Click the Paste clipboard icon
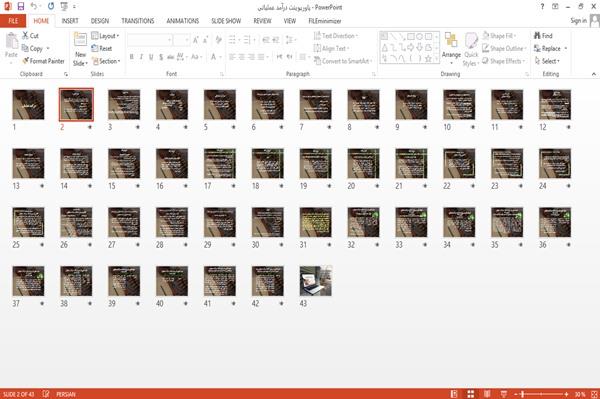The image size is (600, 399). pyautogui.click(x=11, y=41)
